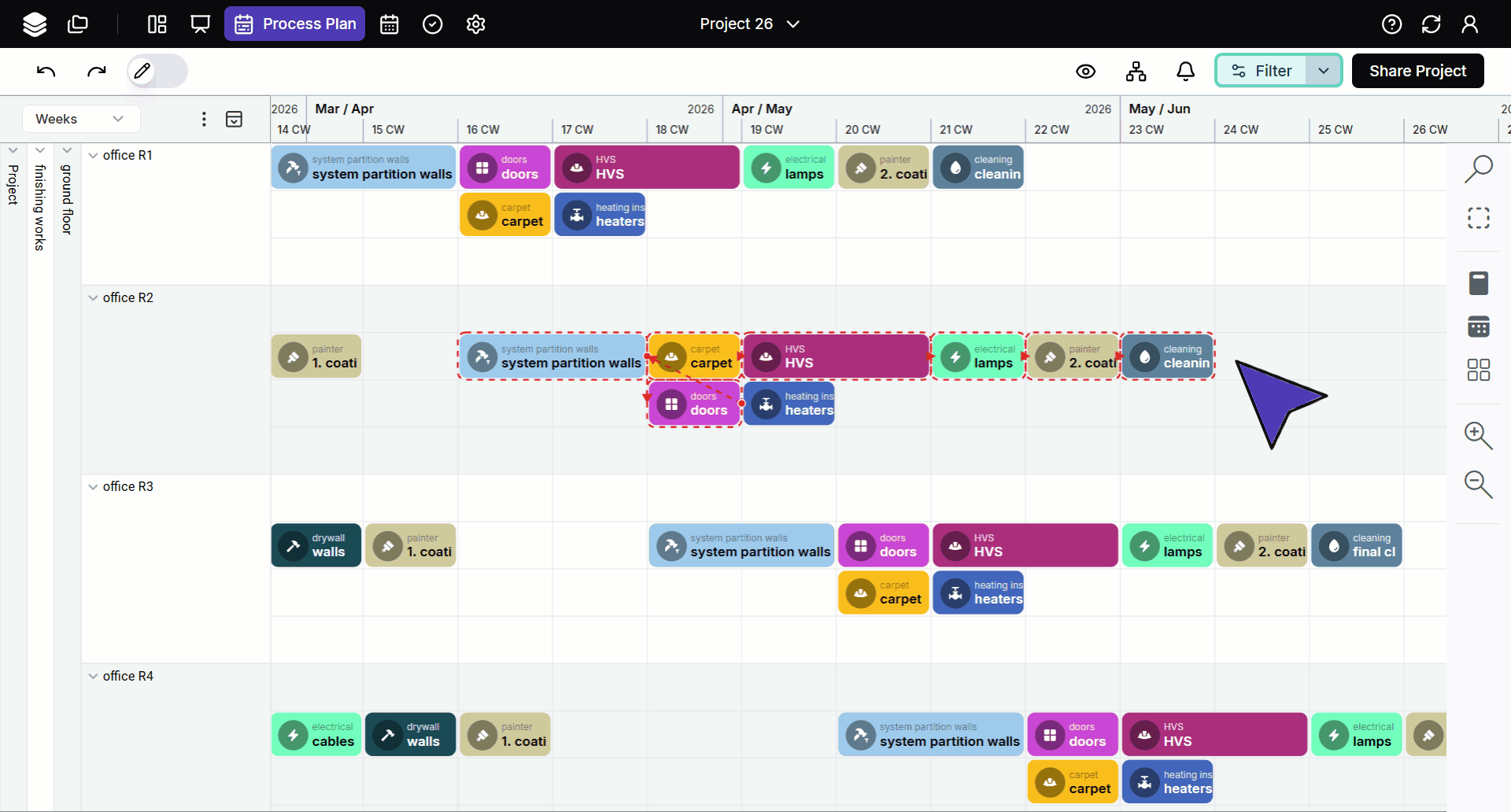This screenshot has width=1511, height=812.
Task: Open the Project 26 dropdown
Action: point(749,24)
